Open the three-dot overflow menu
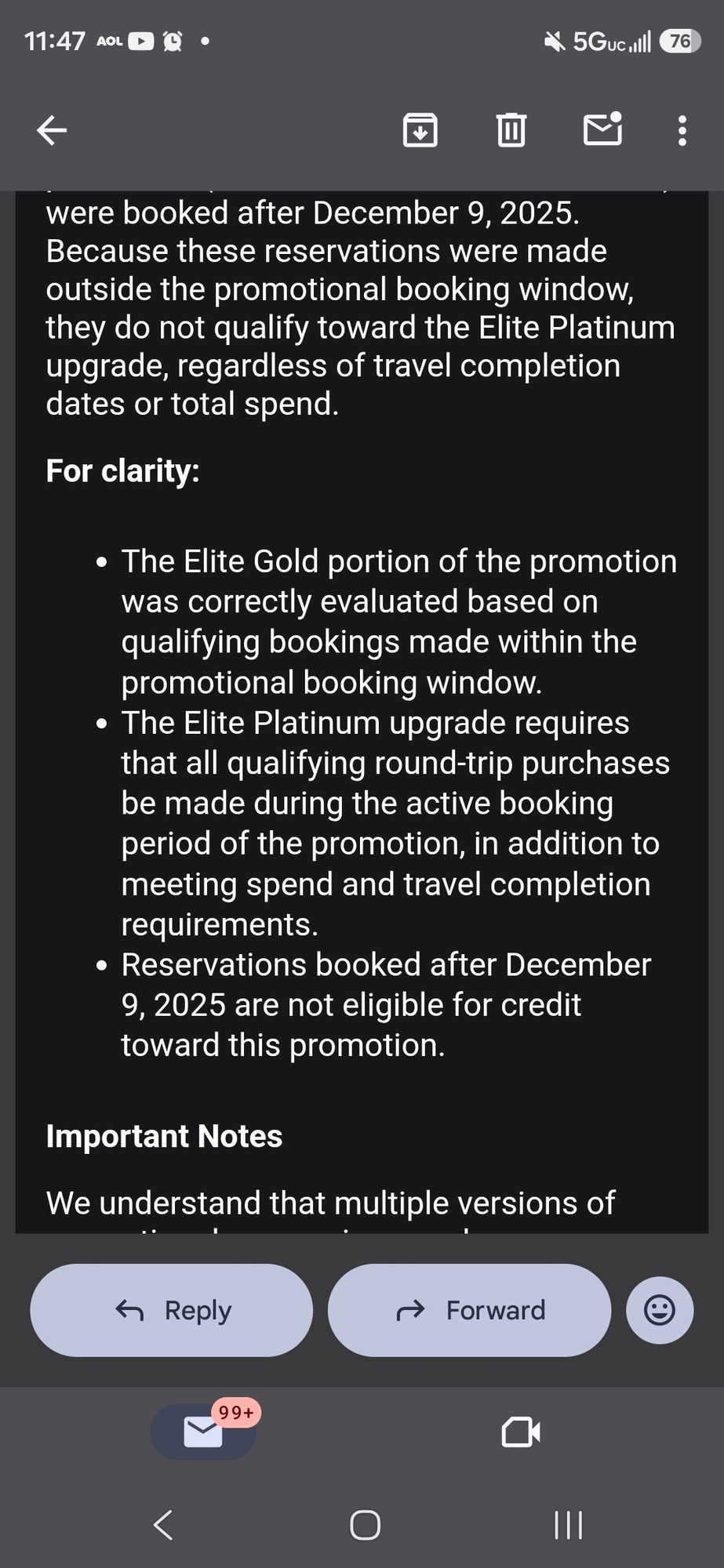Viewport: 724px width, 1568px height. click(682, 130)
